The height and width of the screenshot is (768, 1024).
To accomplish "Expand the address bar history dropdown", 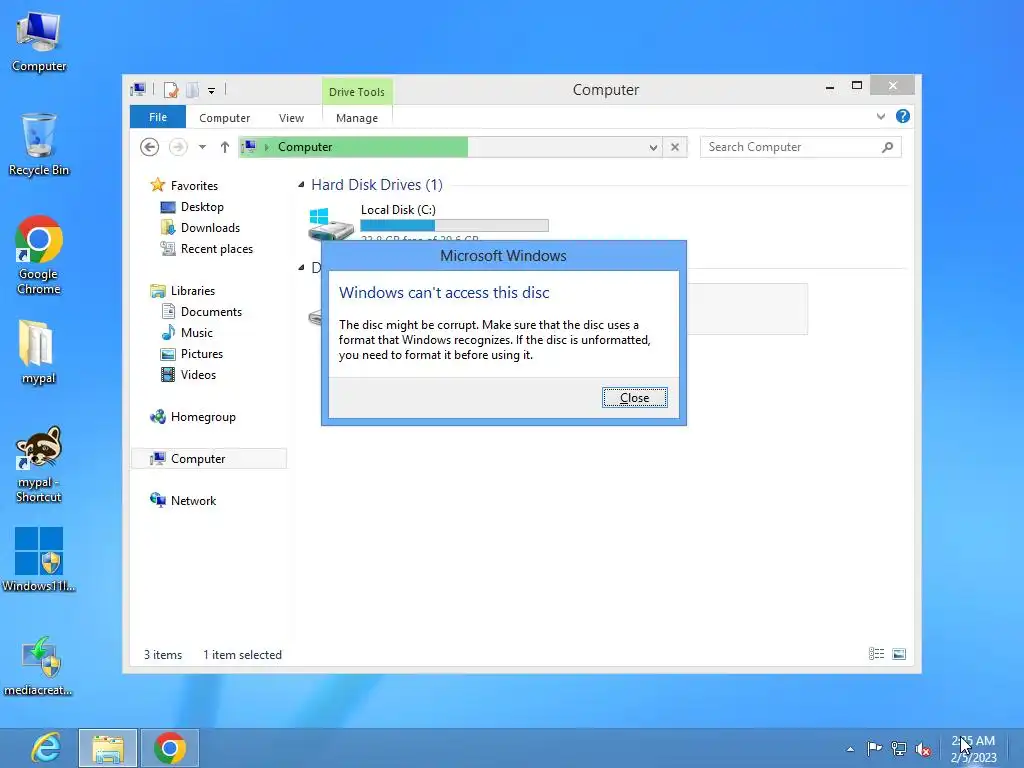I will click(x=653, y=148).
